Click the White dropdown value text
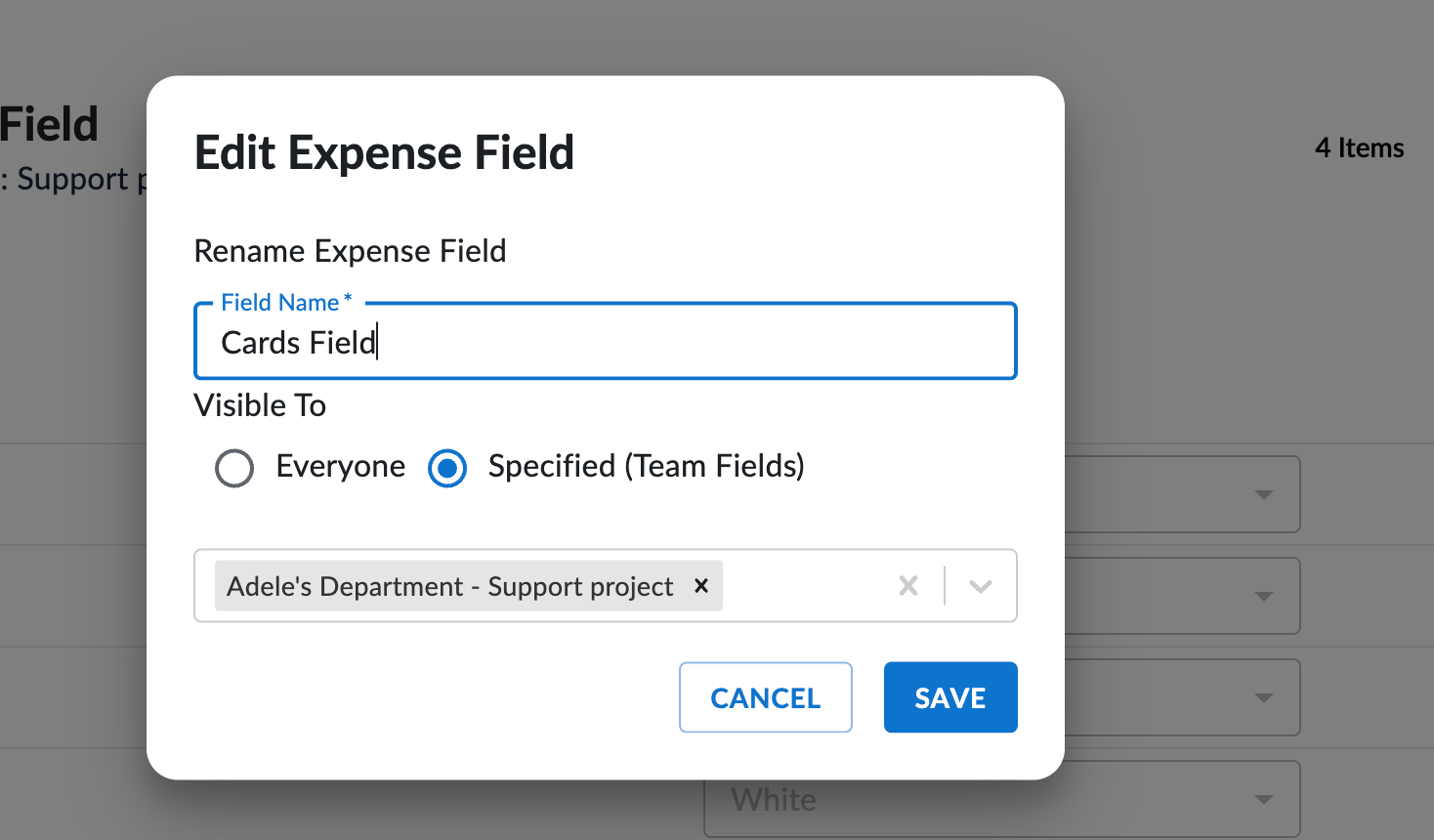Image resolution: width=1434 pixels, height=840 pixels. coord(774,800)
